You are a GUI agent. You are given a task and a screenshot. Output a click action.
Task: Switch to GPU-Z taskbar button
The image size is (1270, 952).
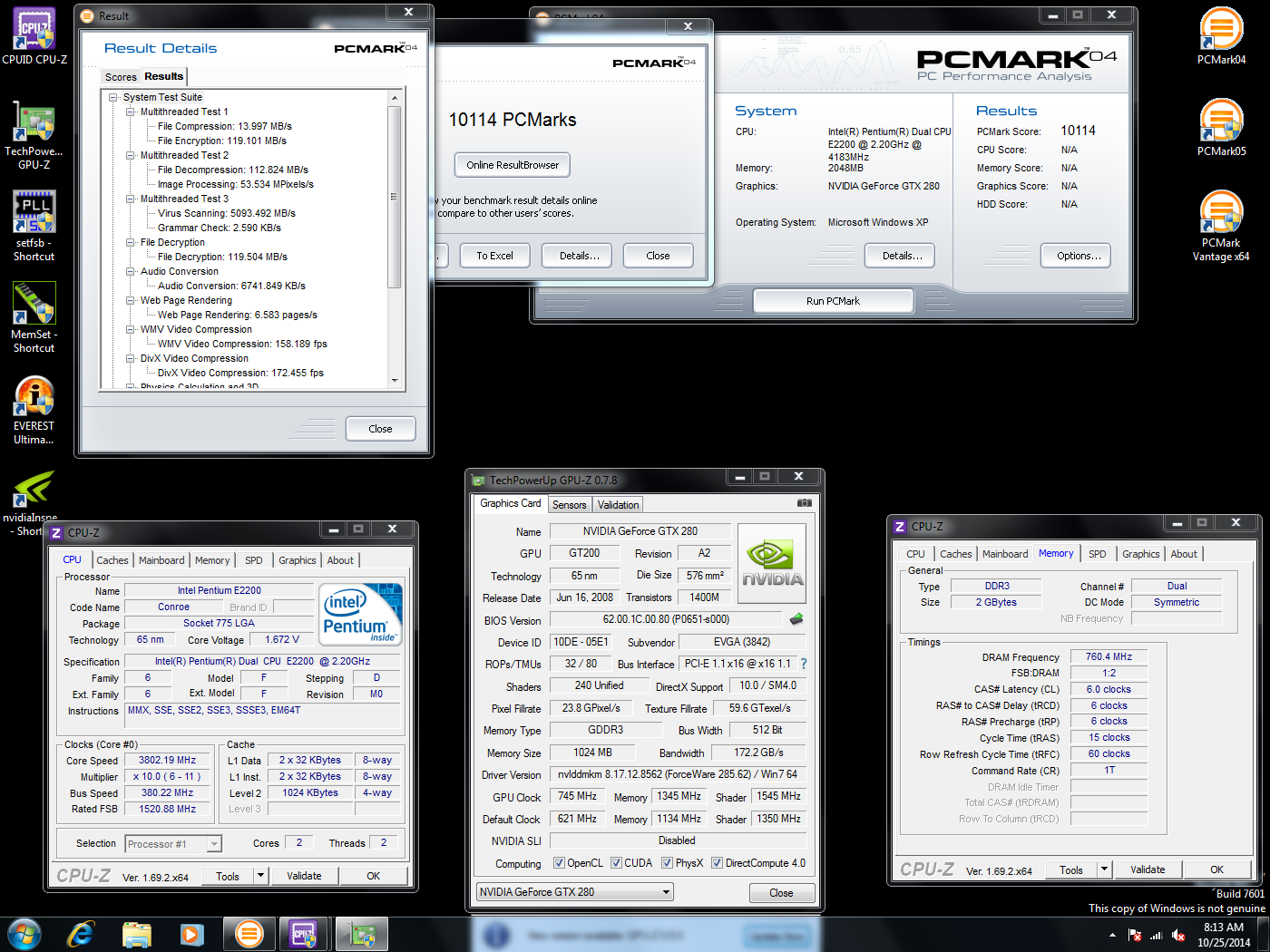[362, 934]
